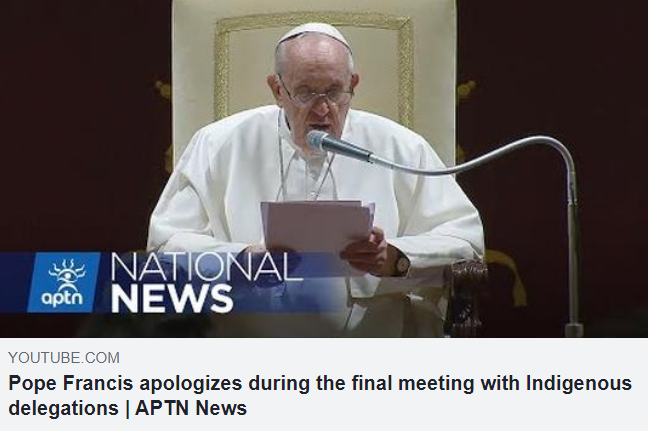Click the white skullcap in the thumbnail

click(x=314, y=36)
